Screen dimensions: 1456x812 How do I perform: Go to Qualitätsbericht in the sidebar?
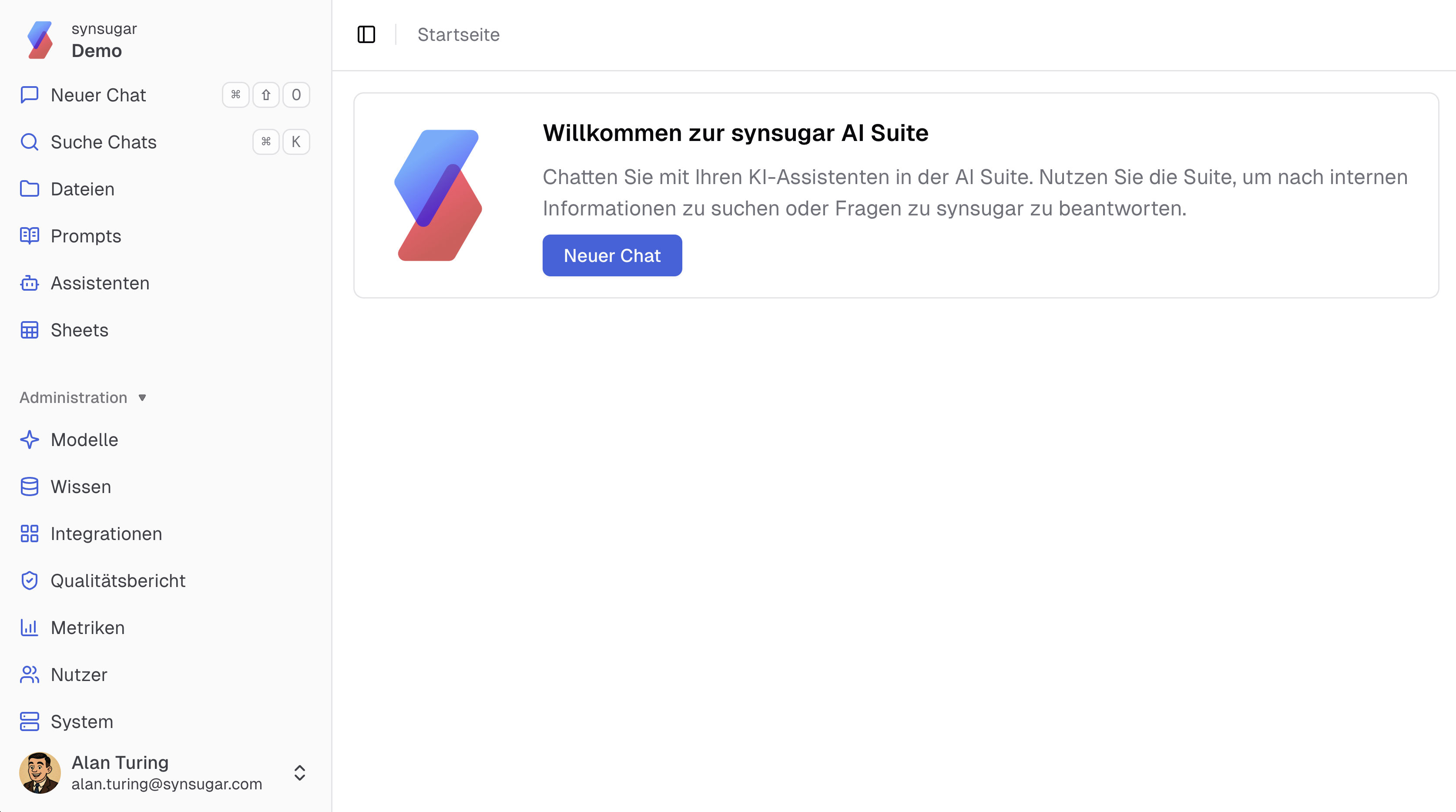coord(117,580)
